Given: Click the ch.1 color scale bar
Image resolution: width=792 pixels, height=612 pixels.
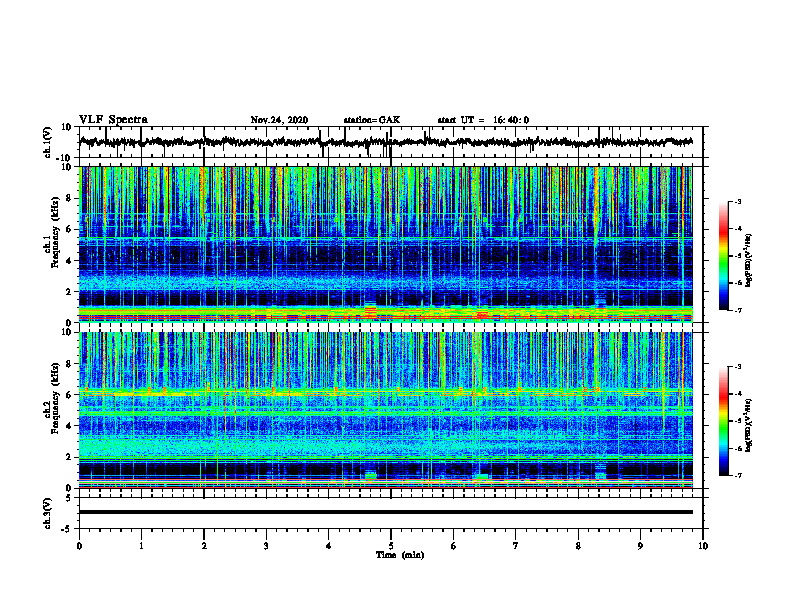Looking at the screenshot, I should tap(723, 256).
